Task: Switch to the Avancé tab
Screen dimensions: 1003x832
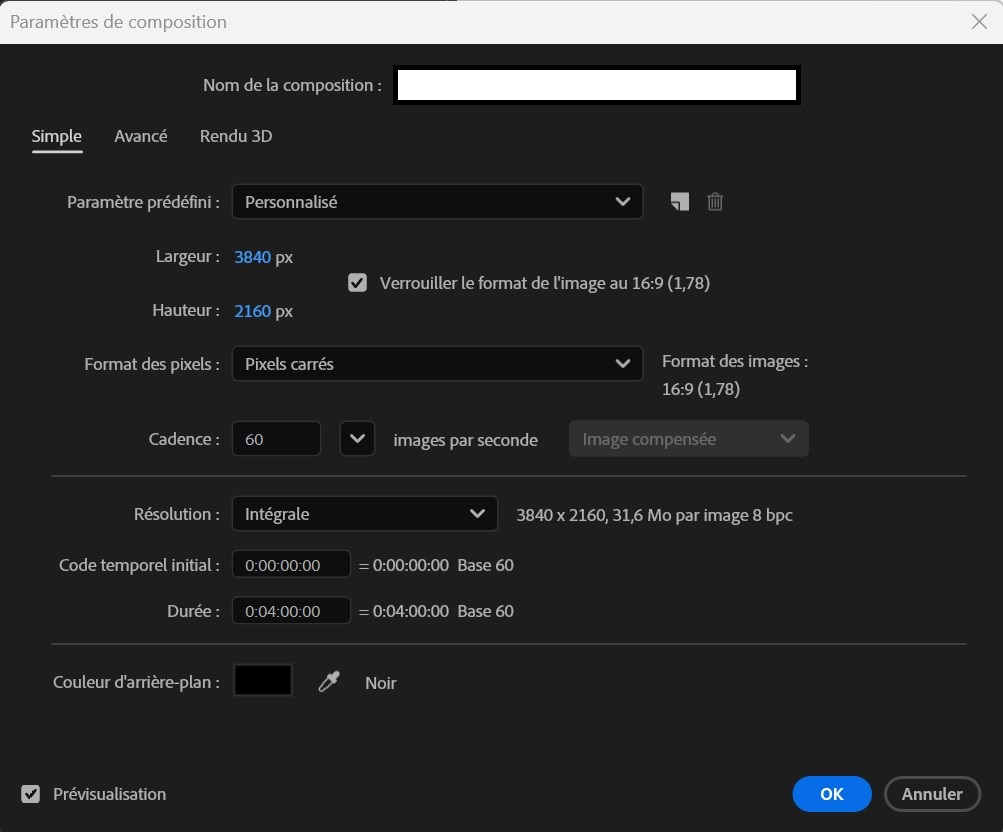Action: (x=141, y=136)
